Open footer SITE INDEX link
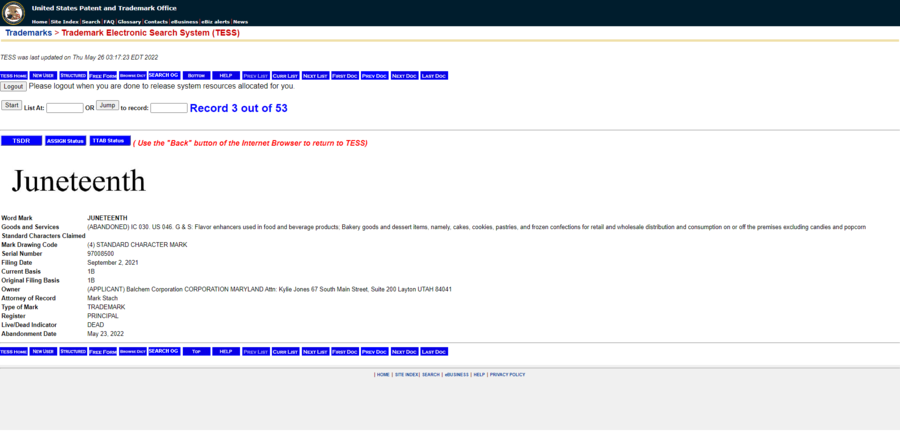Image resolution: width=900 pixels, height=431 pixels. (x=406, y=375)
